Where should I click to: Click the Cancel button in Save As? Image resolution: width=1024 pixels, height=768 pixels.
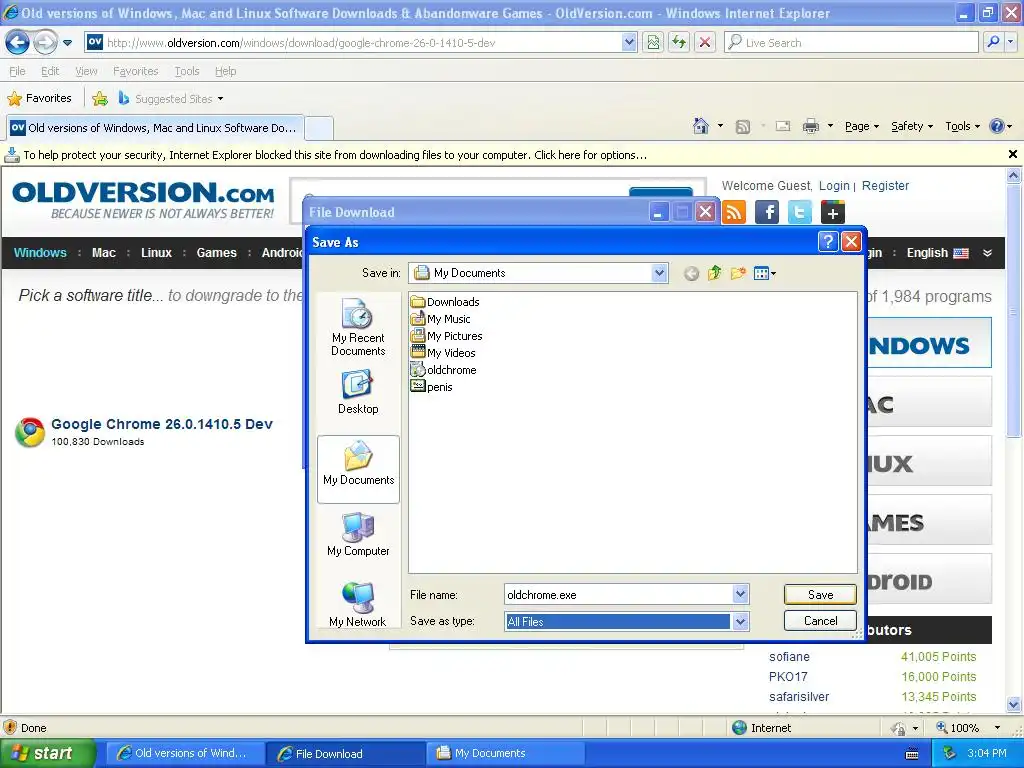click(820, 621)
